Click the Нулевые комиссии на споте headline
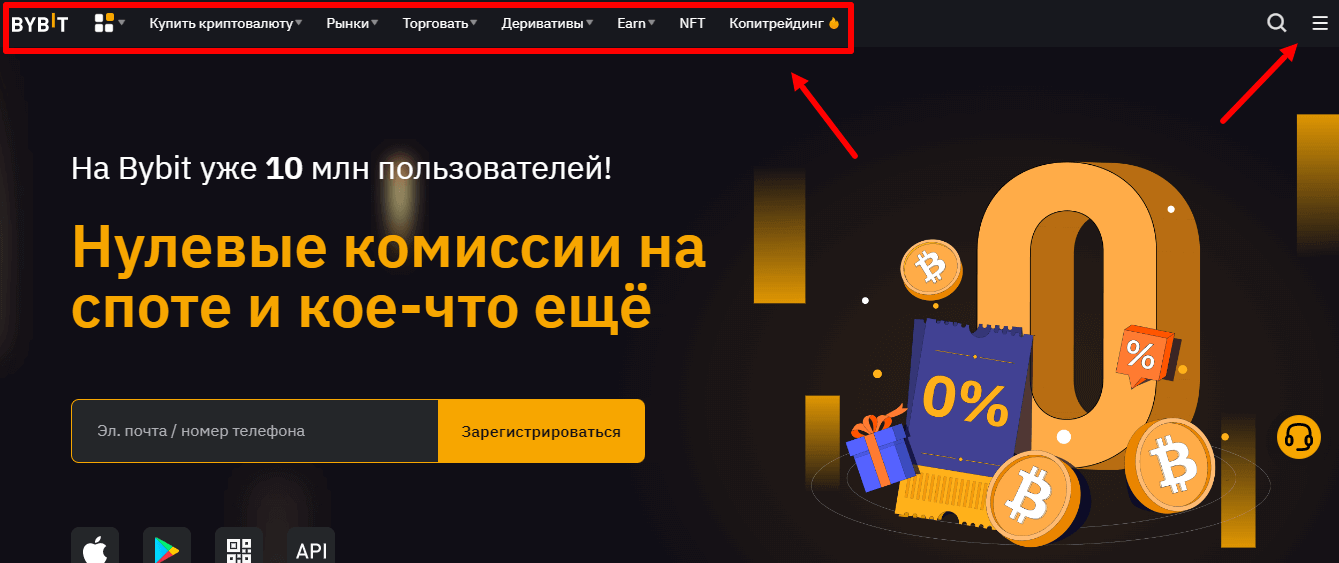This screenshot has height=563, width=1339. (388, 278)
